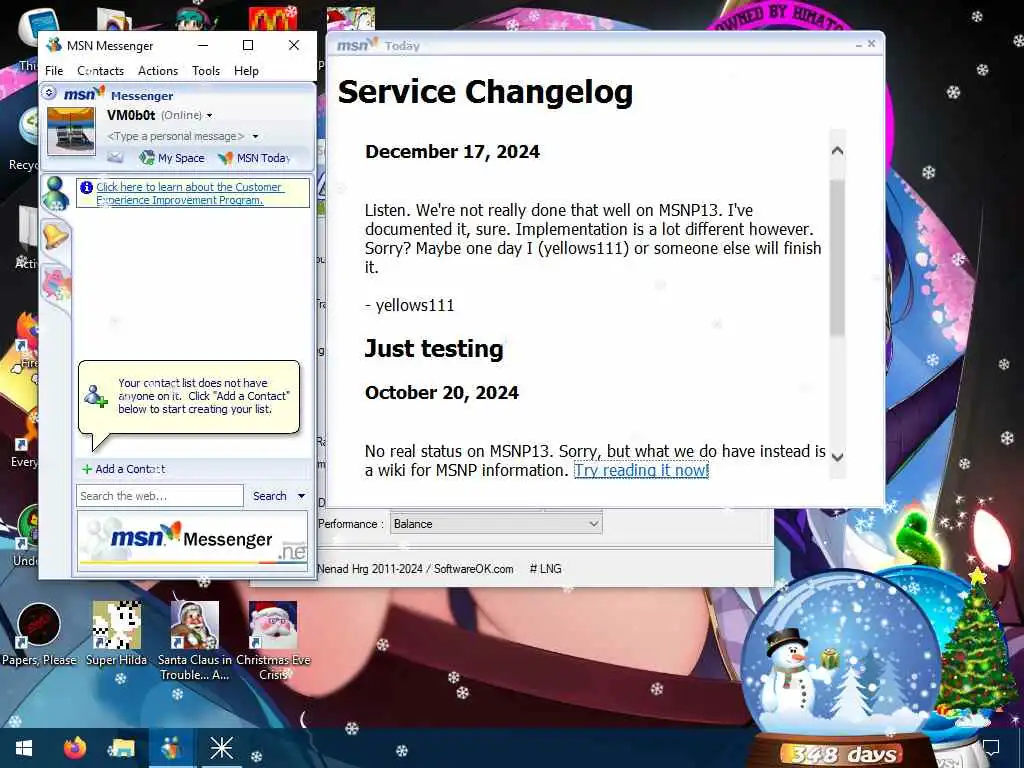Image resolution: width=1024 pixels, height=768 pixels.
Task: Launch Firefox from the taskbar
Action: [75, 748]
